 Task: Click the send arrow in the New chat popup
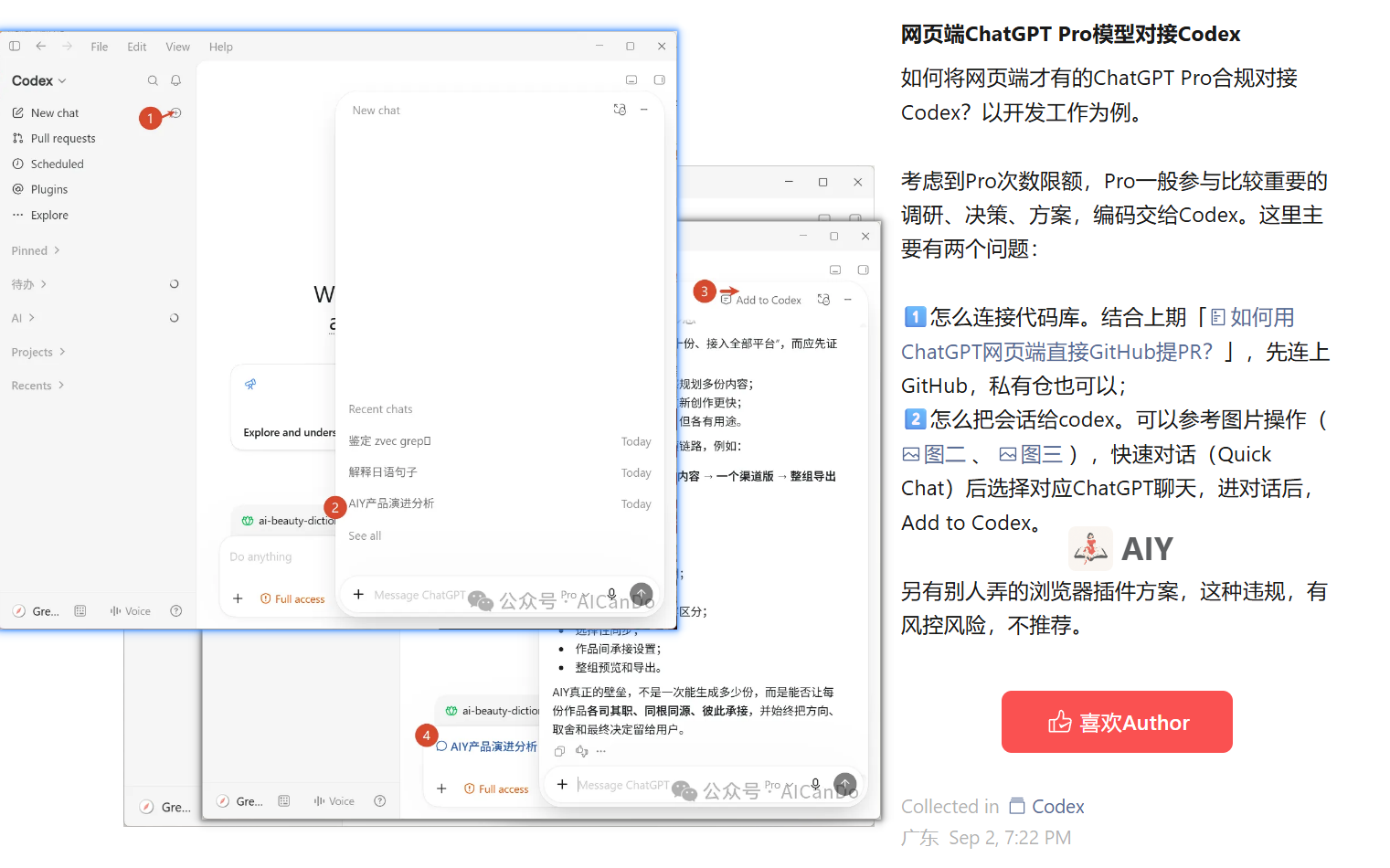642,594
